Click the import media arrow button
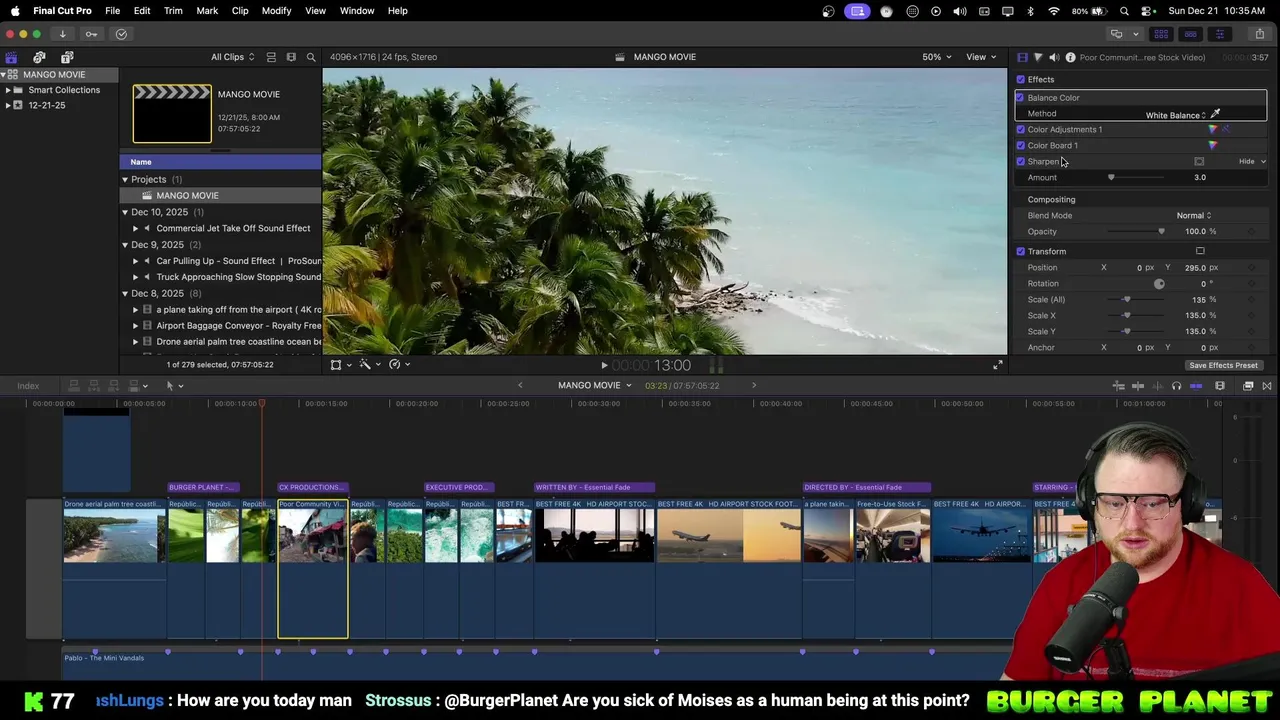 click(x=62, y=34)
